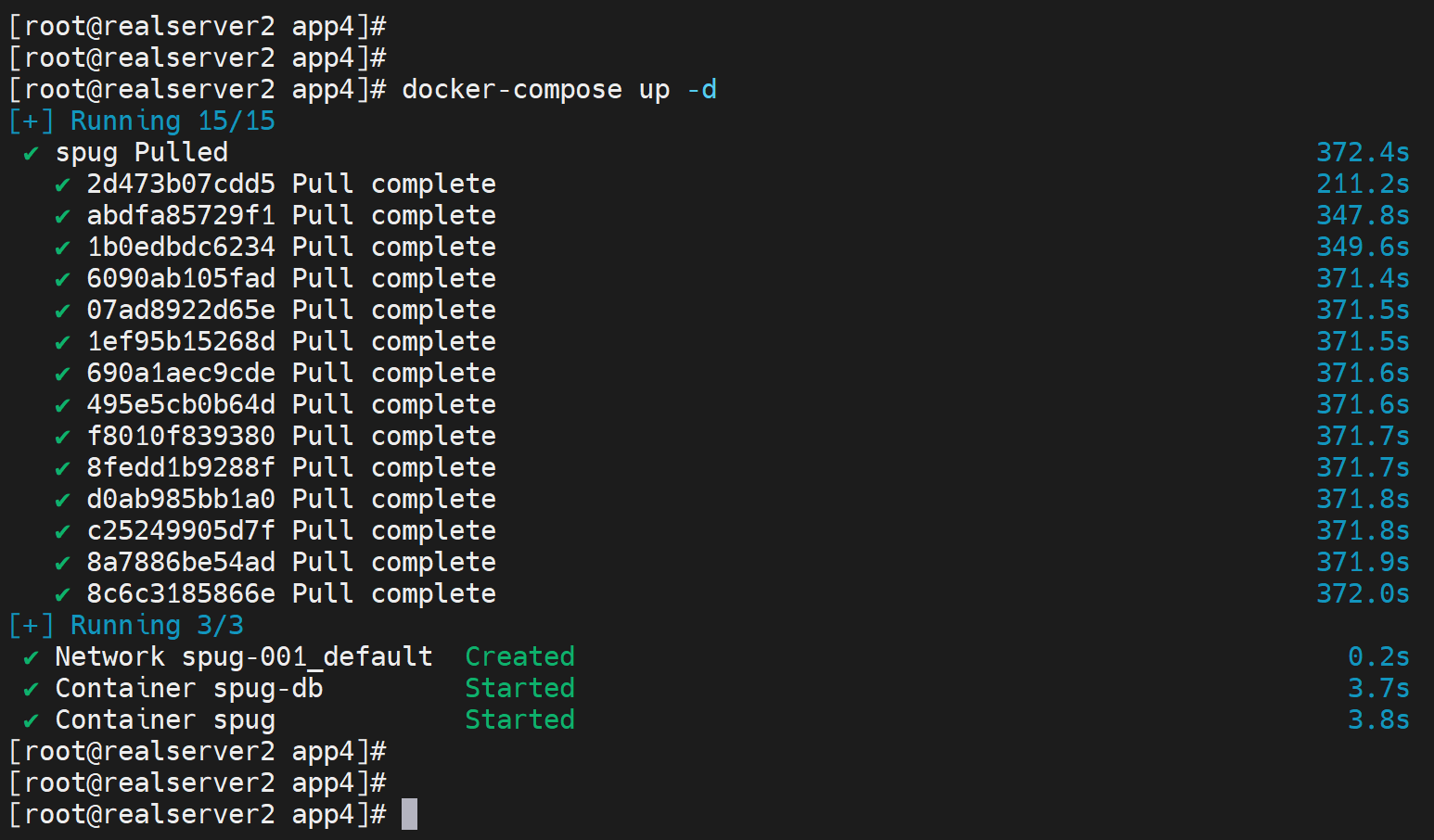This screenshot has height=840, width=1434.
Task: Click the Running 15/15 status line
Action: click(142, 121)
